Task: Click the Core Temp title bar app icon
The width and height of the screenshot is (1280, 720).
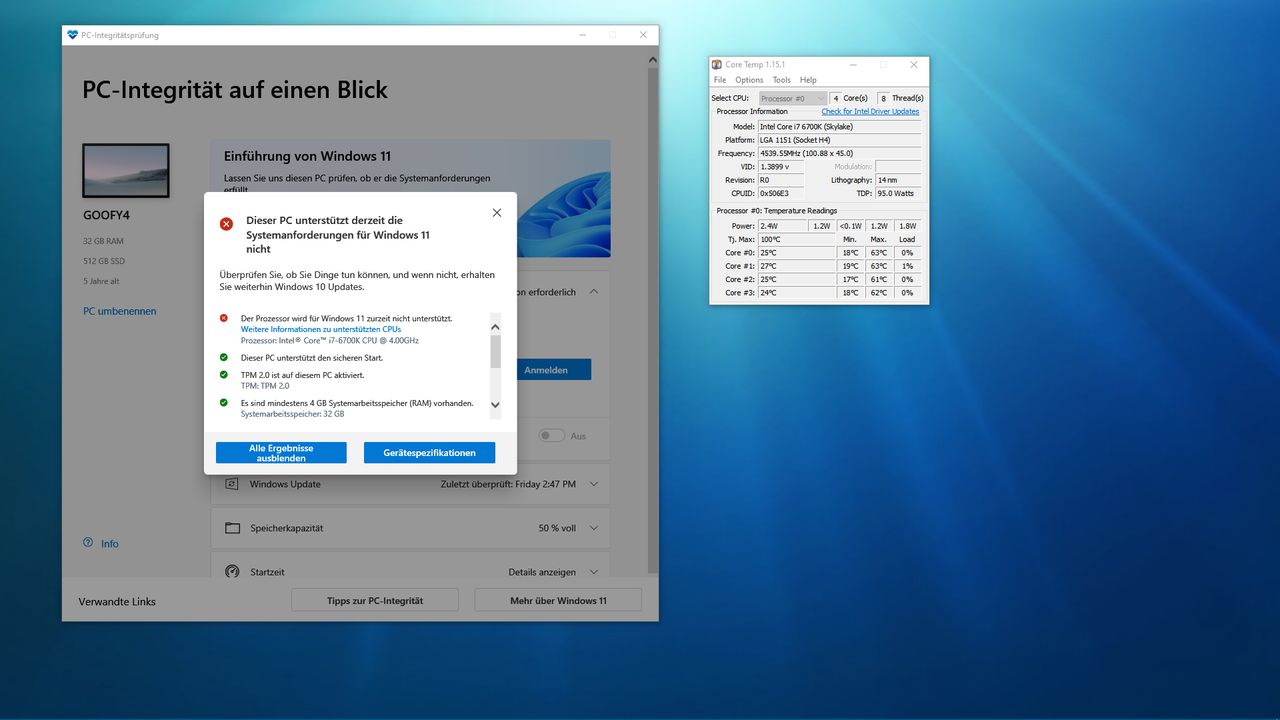Action: tap(717, 65)
